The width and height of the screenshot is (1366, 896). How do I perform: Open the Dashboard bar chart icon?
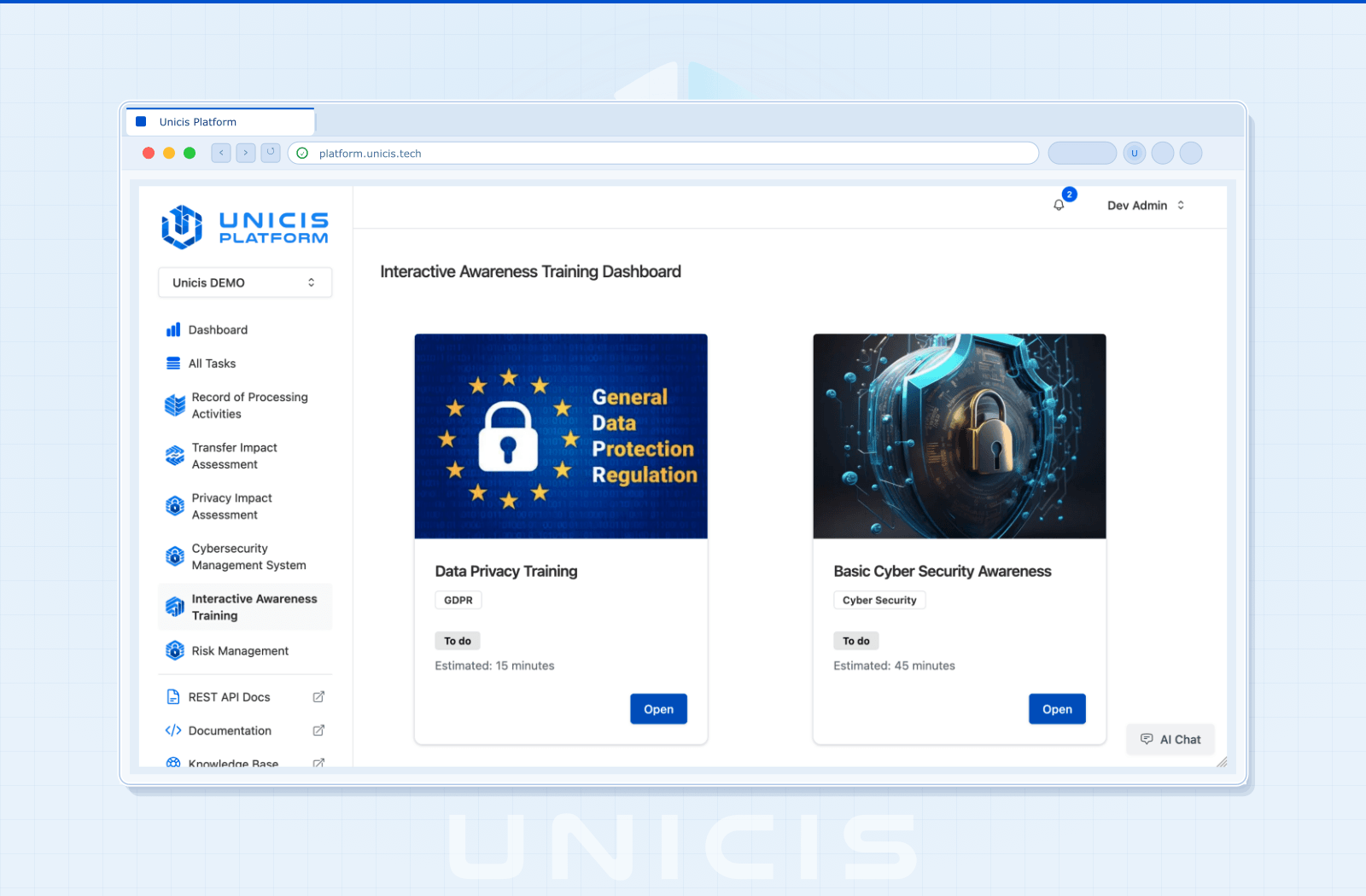[173, 329]
